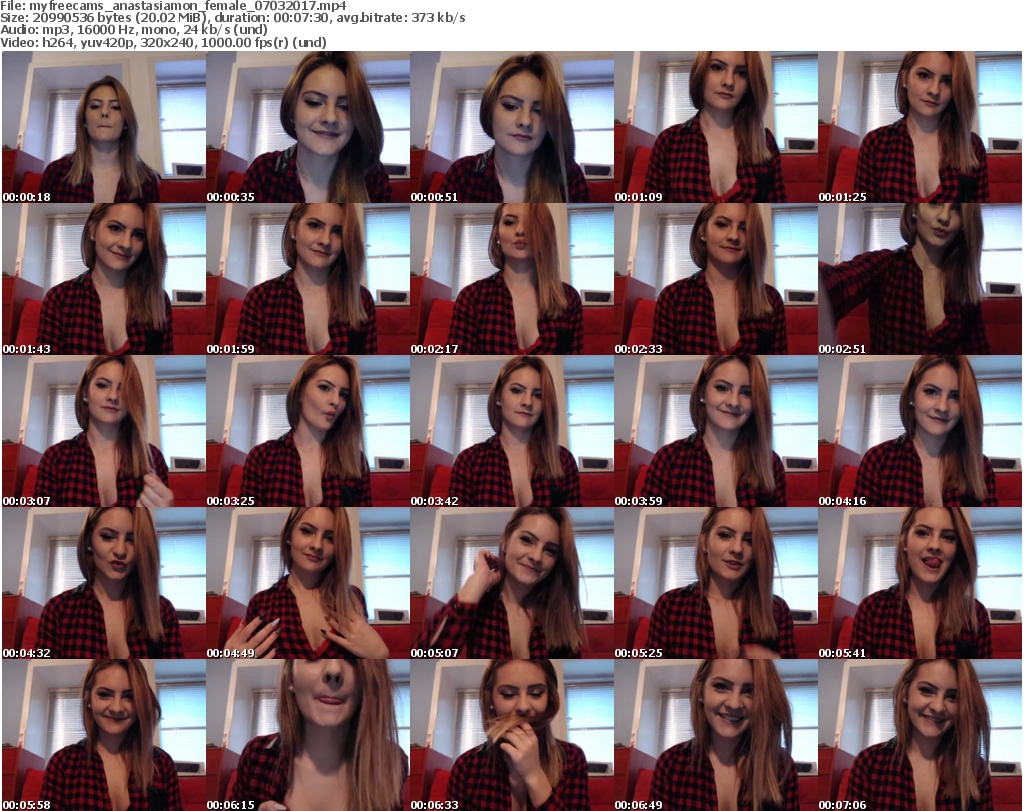The image size is (1024, 811).
Task: Open the last thumbnail at 00:07:06
Action: click(x=920, y=735)
